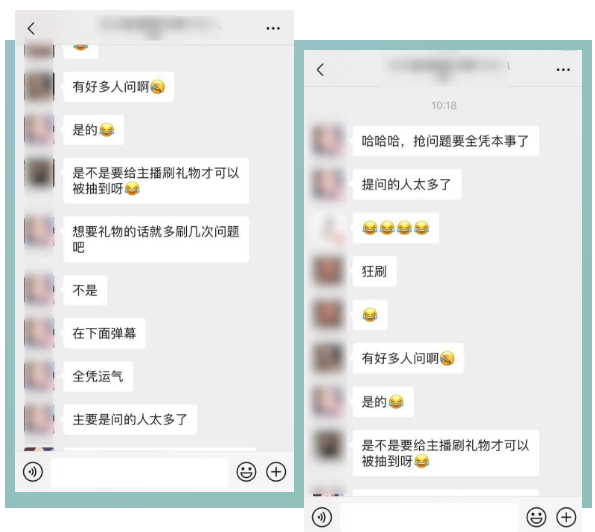Tap the four laughing emojis message
This screenshot has height=532, width=595.
(396, 228)
